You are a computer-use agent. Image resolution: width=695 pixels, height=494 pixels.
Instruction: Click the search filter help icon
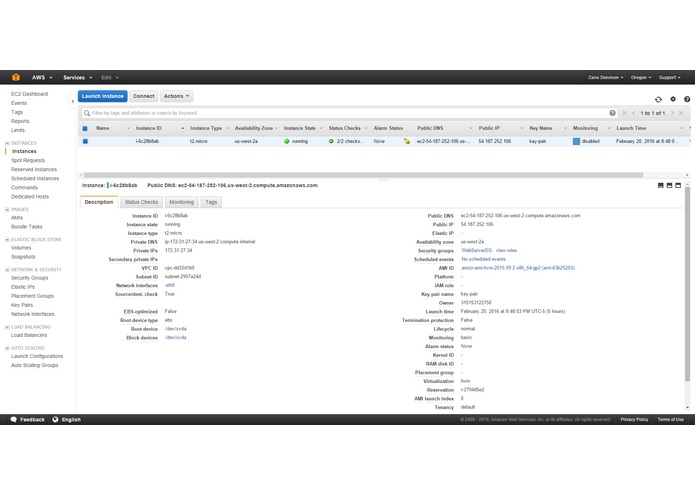[x=612, y=113]
